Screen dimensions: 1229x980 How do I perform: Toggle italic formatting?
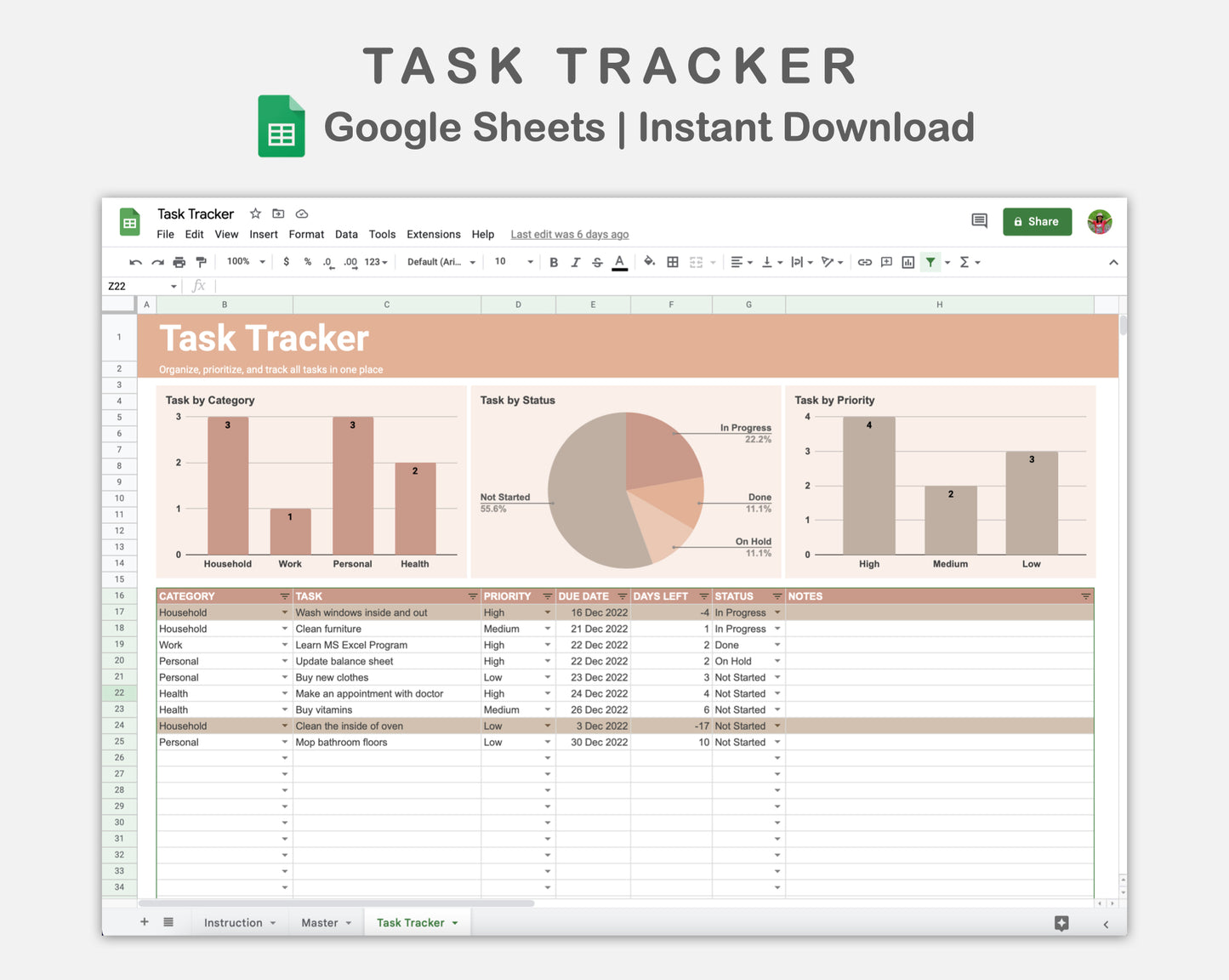576,262
